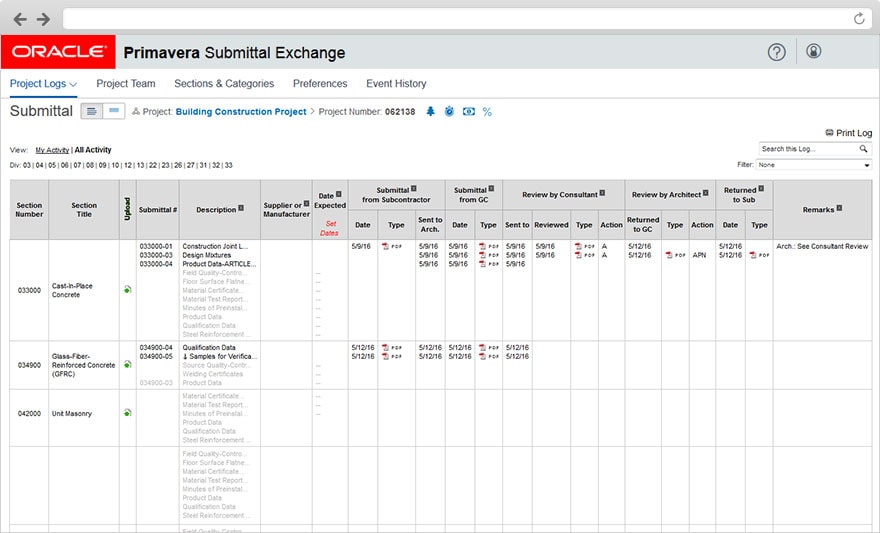Click info icon on Submittal from Subcontractor header
This screenshot has height=533, width=880.
414,189
